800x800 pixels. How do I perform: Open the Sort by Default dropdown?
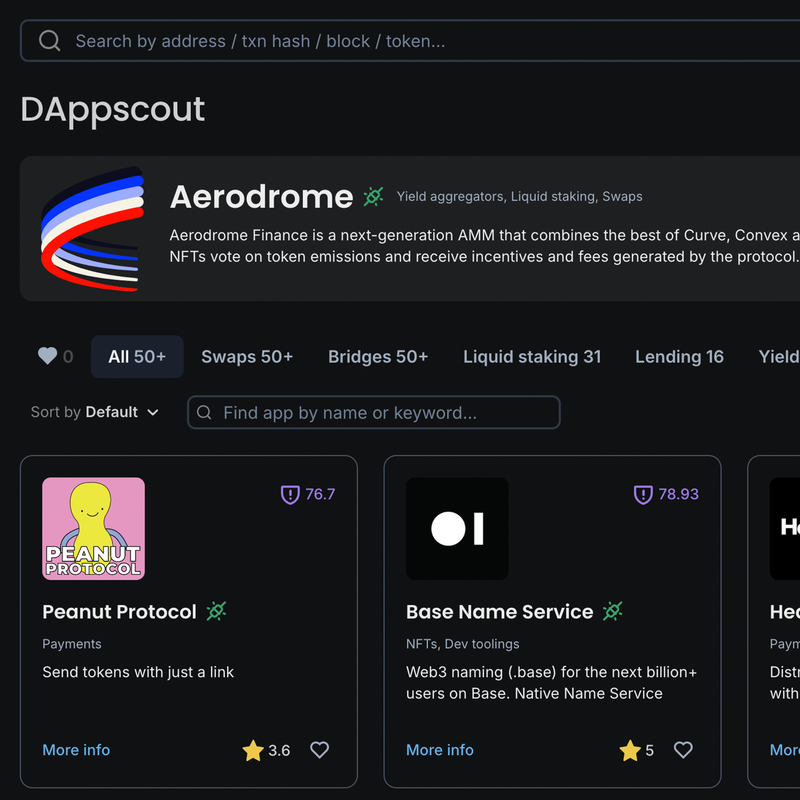(x=95, y=412)
